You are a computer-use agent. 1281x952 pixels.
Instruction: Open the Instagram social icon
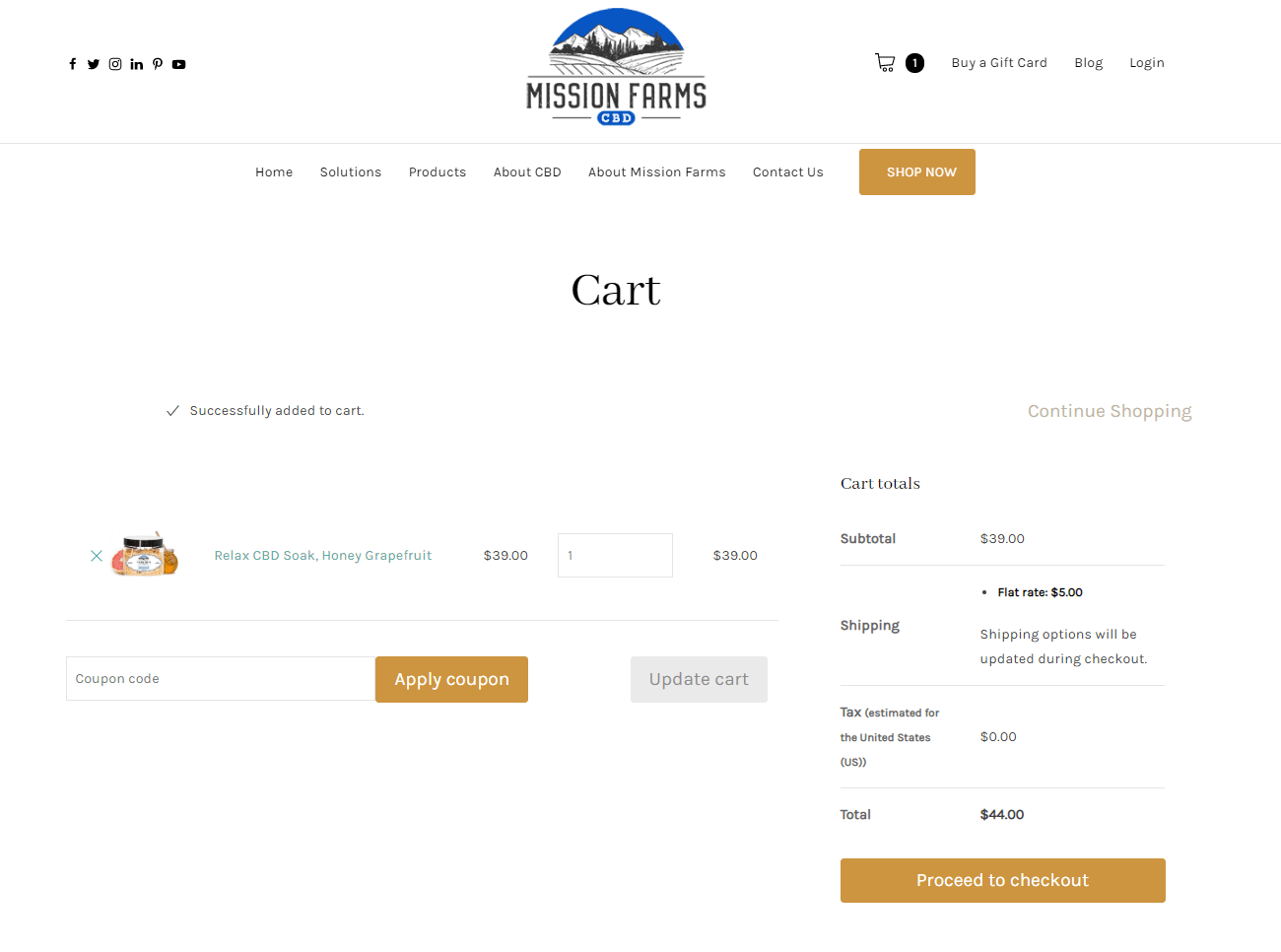tap(115, 64)
